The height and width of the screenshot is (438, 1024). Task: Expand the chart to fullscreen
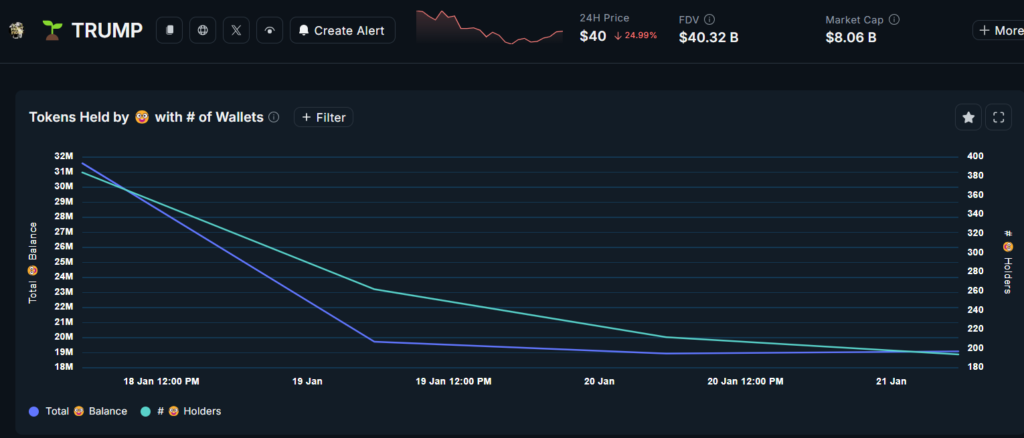[998, 118]
